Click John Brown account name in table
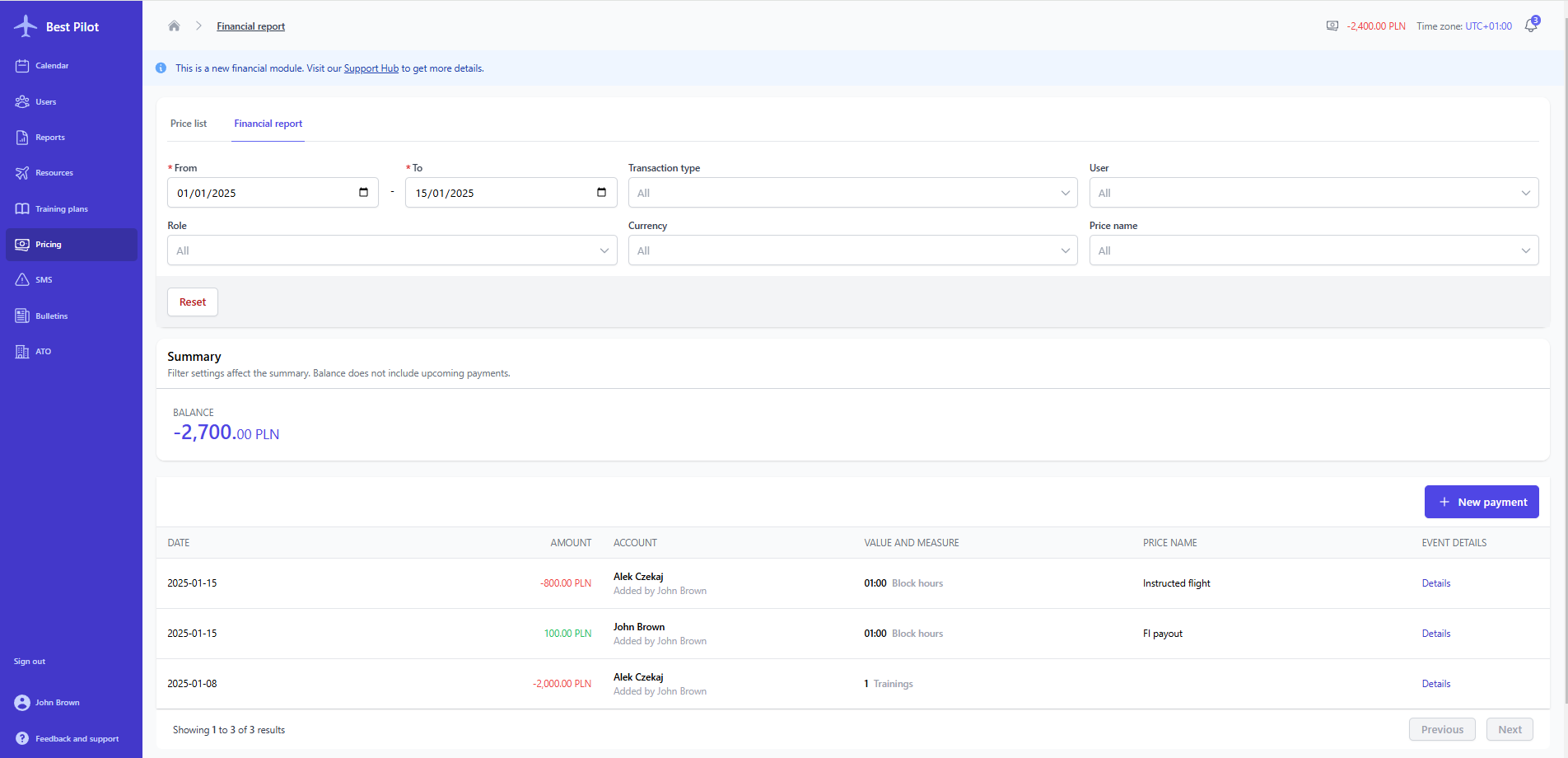Screen dimensions: 1568x758 click(639, 627)
